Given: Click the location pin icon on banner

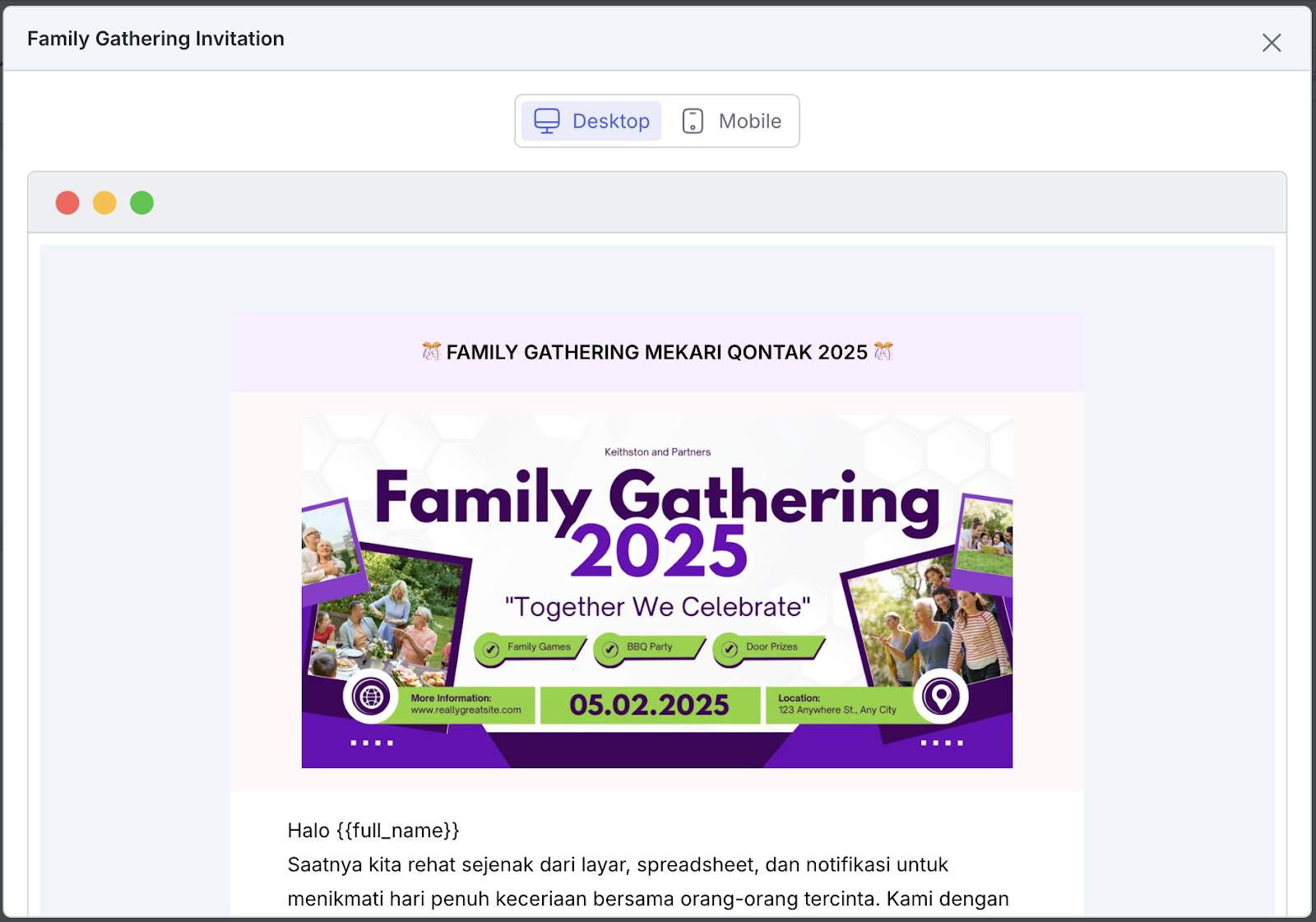Looking at the screenshot, I should pos(941,697).
